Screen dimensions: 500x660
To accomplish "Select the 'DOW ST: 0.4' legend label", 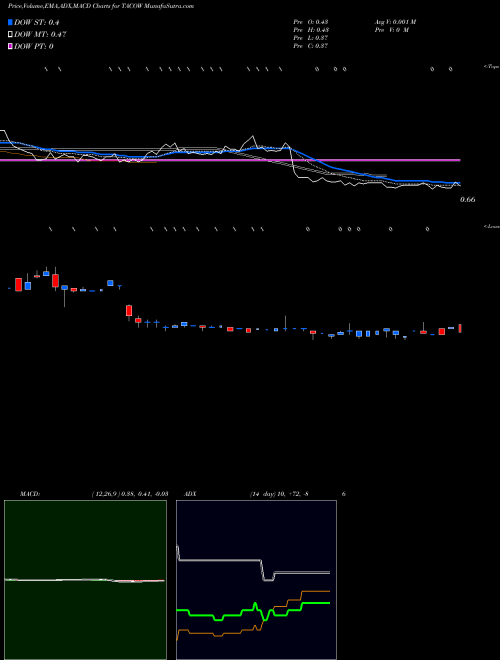I will pyautogui.click(x=36, y=22).
